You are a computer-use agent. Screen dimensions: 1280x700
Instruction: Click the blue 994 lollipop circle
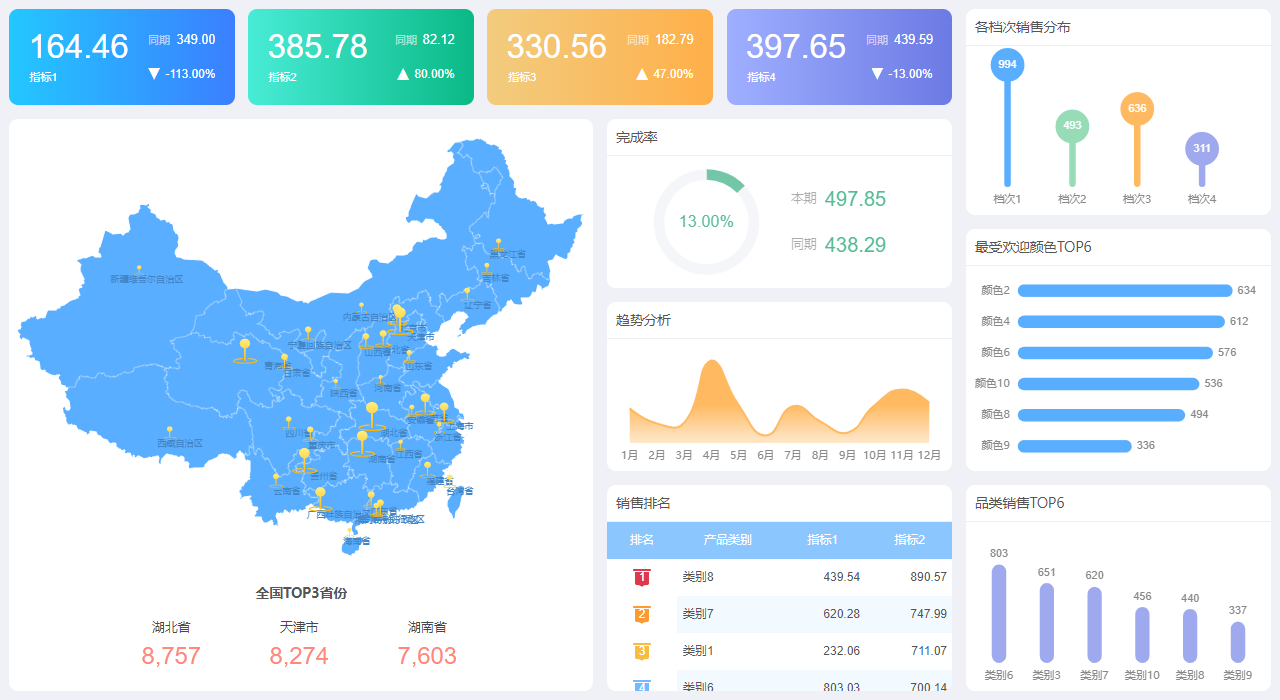coord(1007,64)
